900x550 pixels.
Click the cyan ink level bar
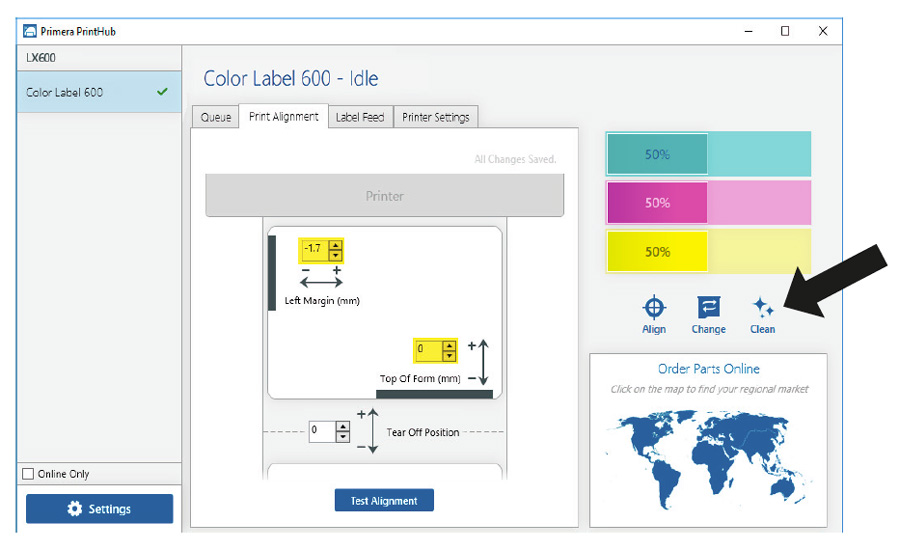708,154
